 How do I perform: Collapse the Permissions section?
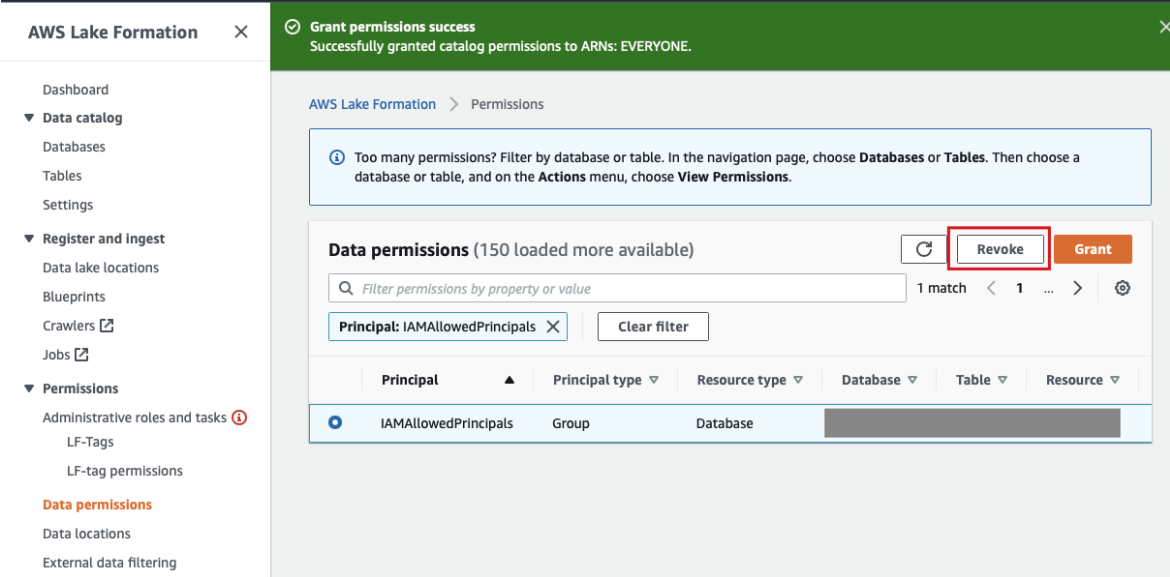(29, 389)
